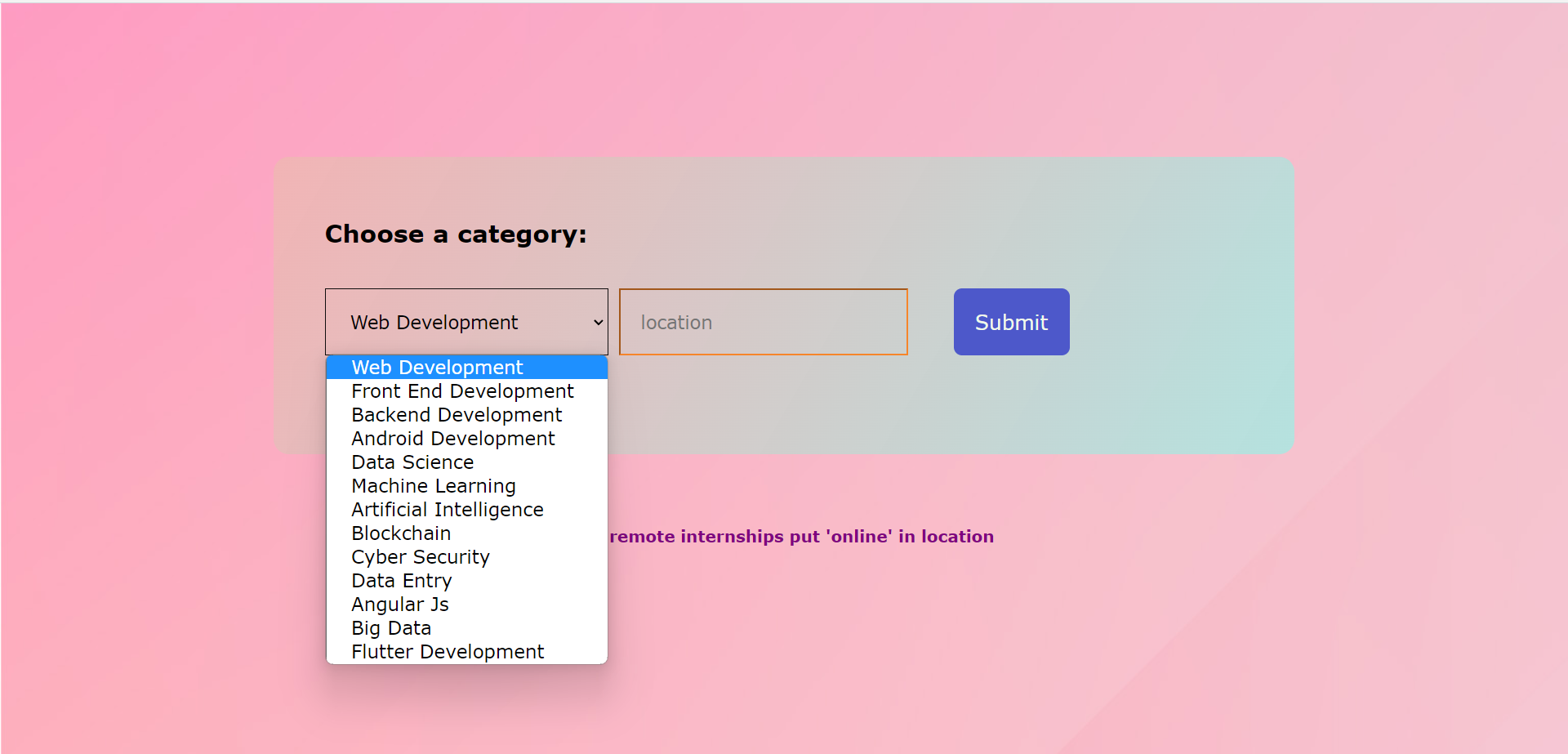The image size is (1568, 754).
Task: Click the currently highlighted Web Development entry
Action: tap(437, 368)
